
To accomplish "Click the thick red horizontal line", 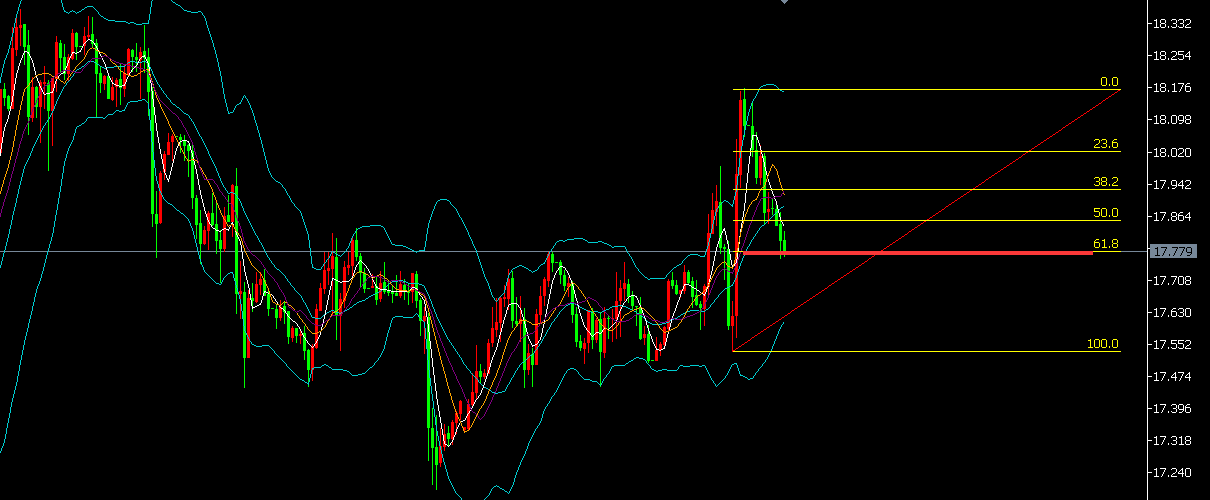I will 918,253.
